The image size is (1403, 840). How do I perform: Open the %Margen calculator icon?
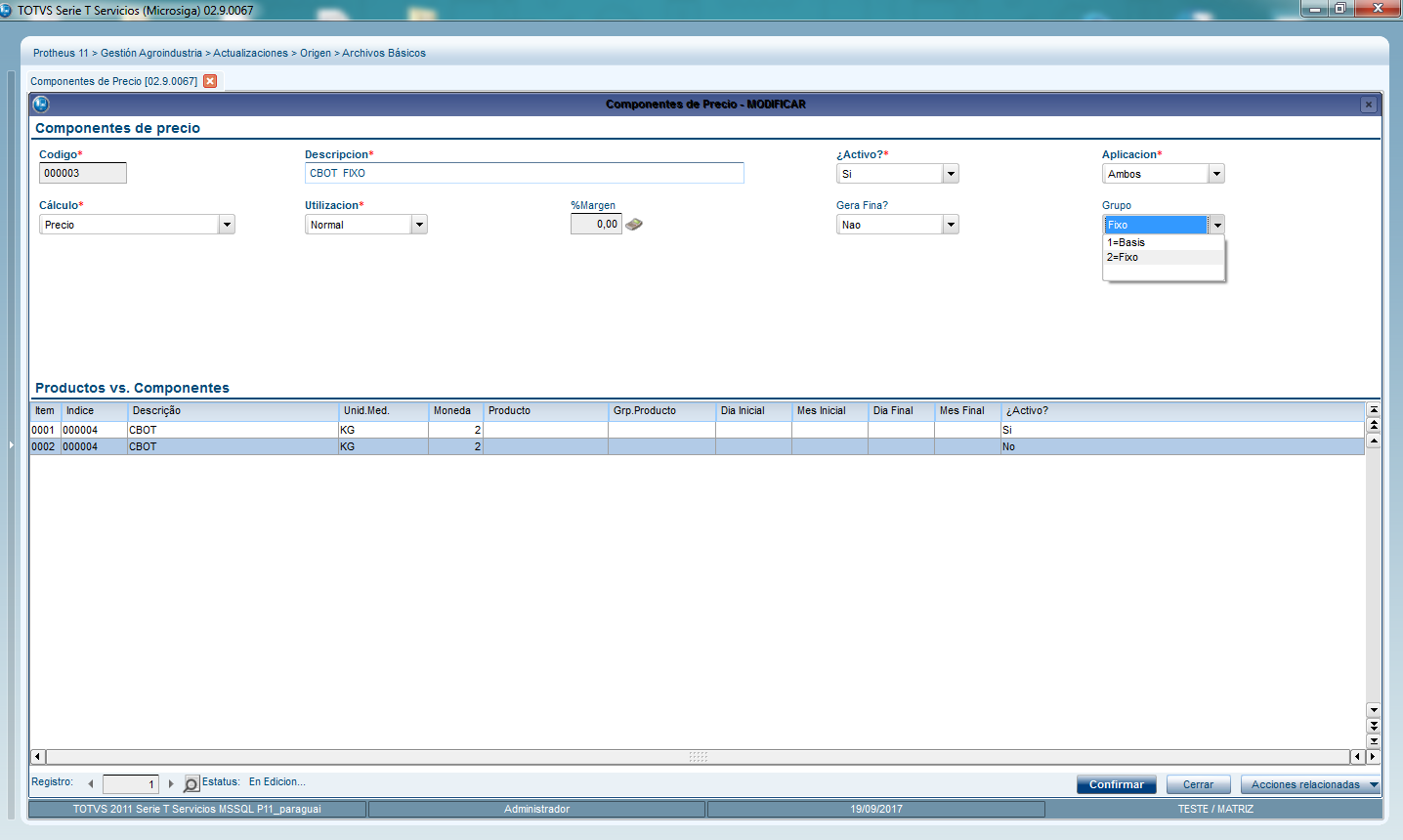[x=634, y=224]
